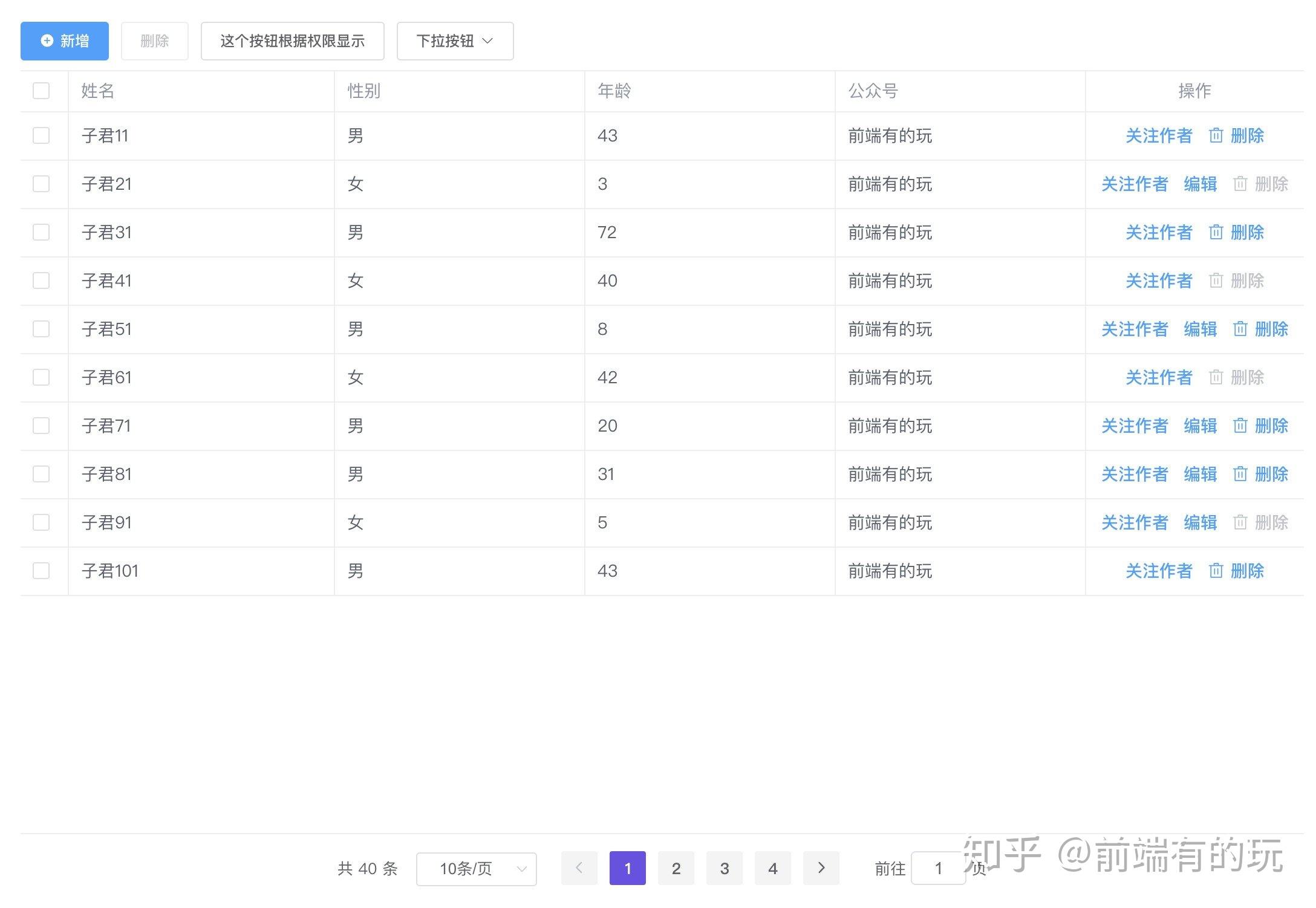The width and height of the screenshot is (1316, 908).
Task: Click 关注作者 link in 子君41 row
Action: click(1158, 281)
